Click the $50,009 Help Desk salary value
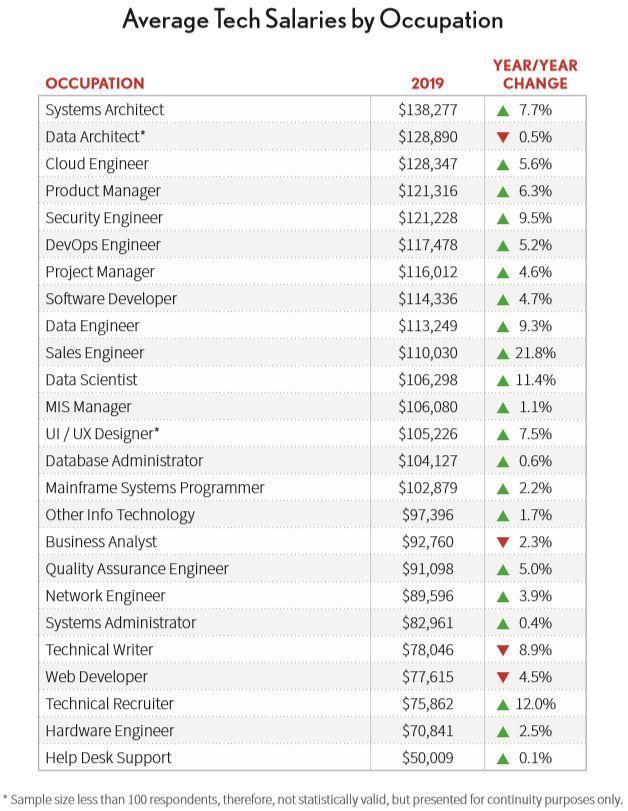This screenshot has height=811, width=628. [427, 758]
